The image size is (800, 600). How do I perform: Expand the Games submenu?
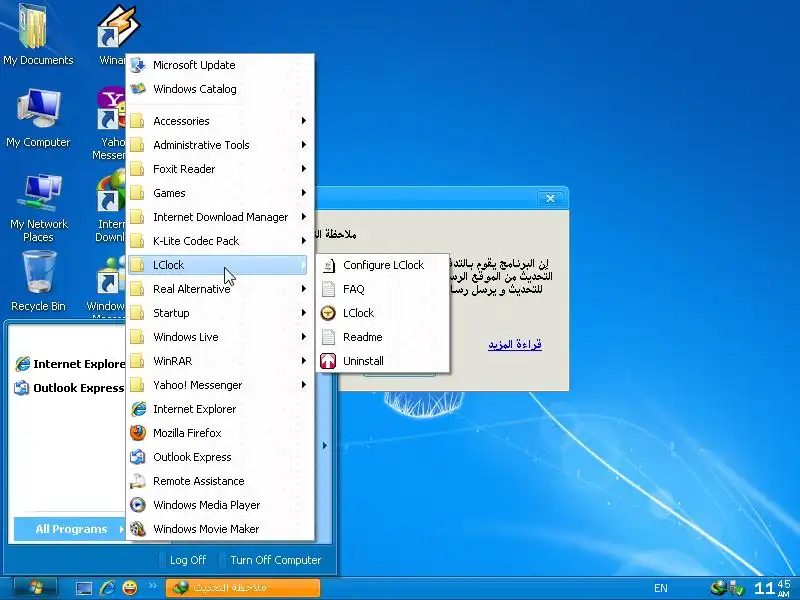pos(218,193)
